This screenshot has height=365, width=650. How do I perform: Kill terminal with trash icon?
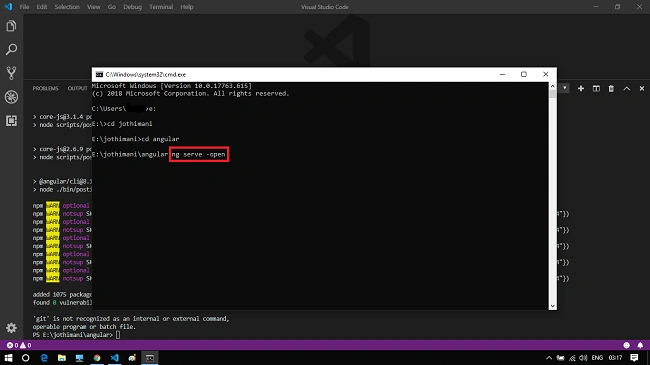(x=611, y=88)
